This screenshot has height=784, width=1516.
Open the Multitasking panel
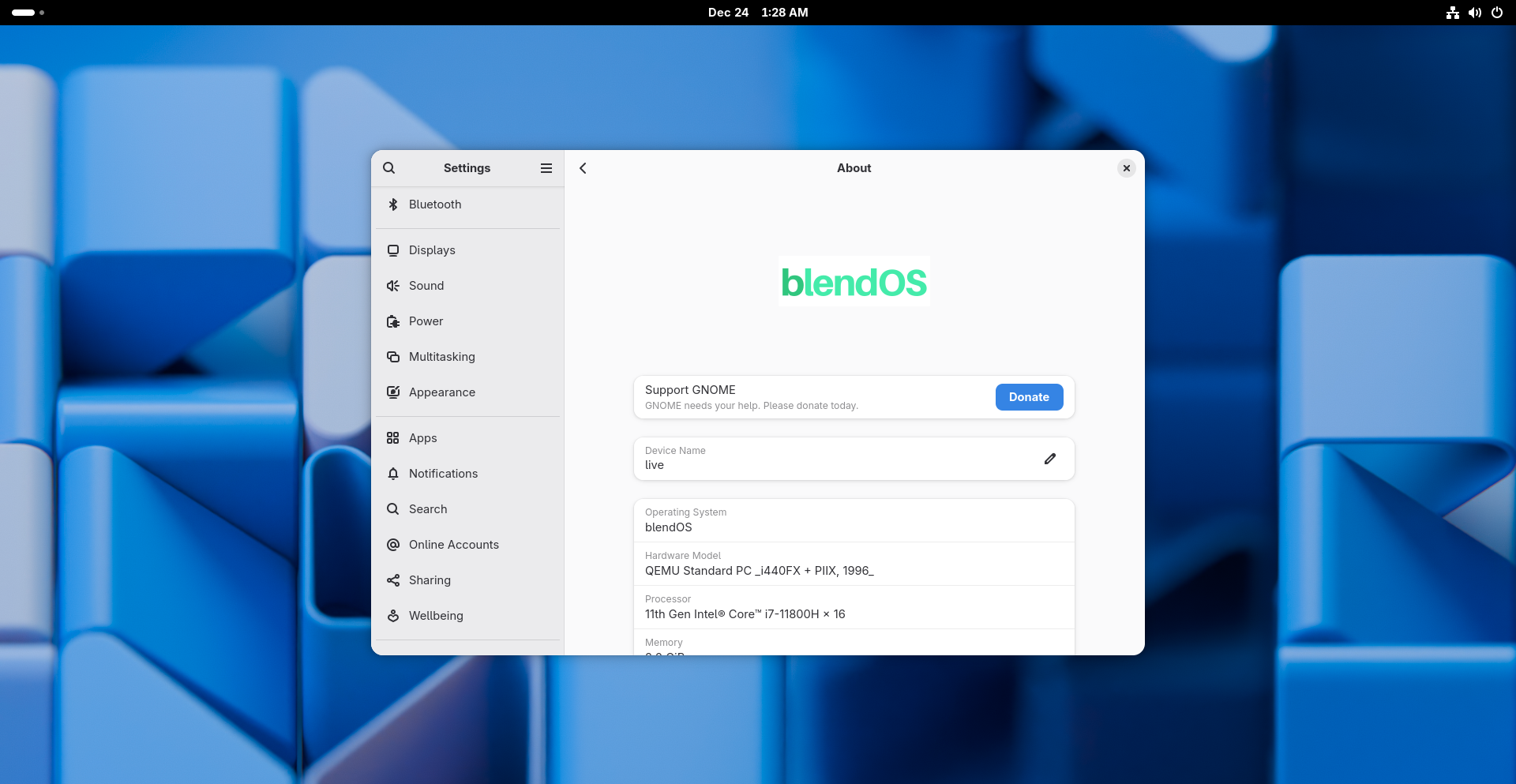click(x=441, y=357)
